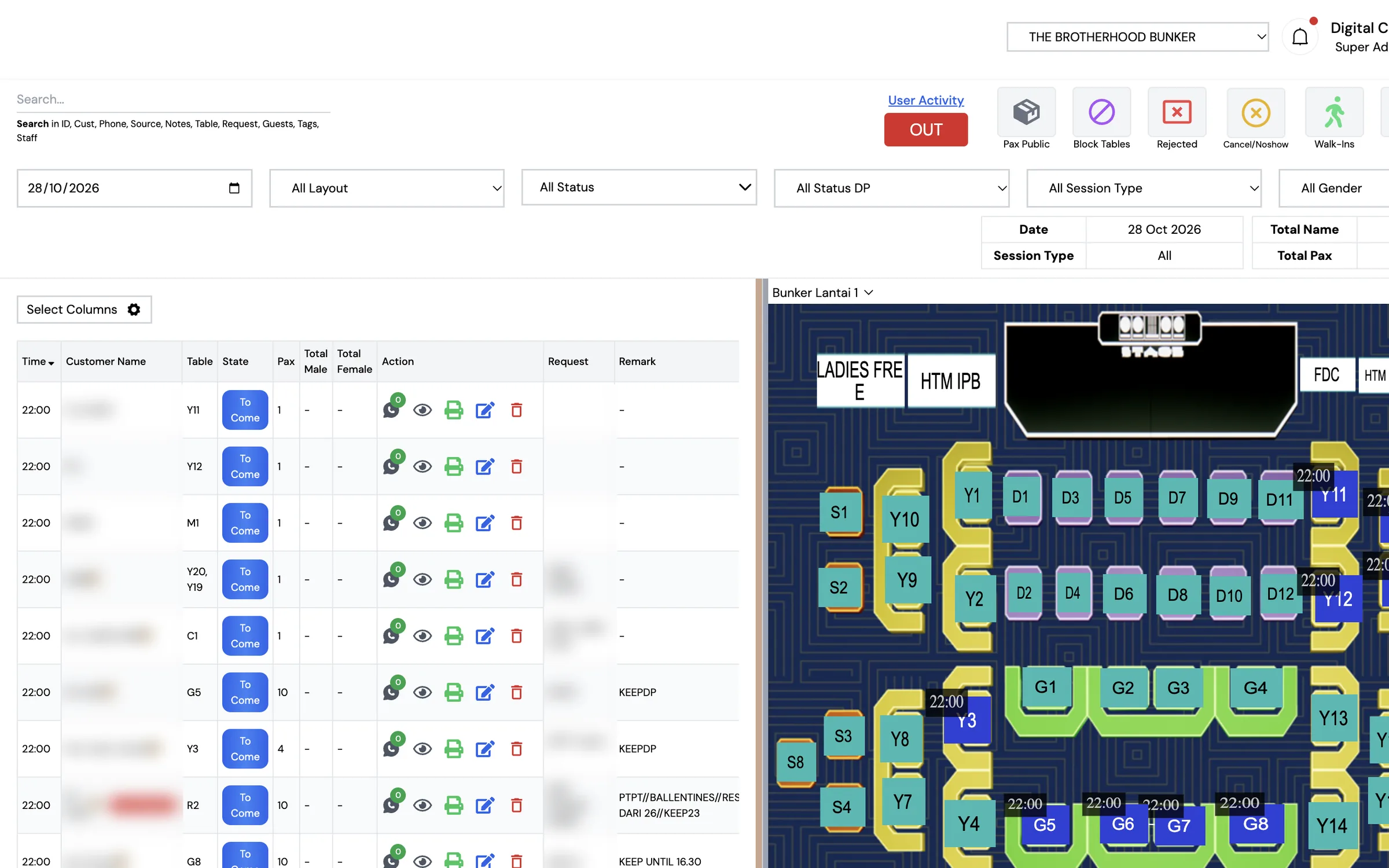View details of Y20, Y19 reservation
The image size is (1389, 868).
pos(422,579)
